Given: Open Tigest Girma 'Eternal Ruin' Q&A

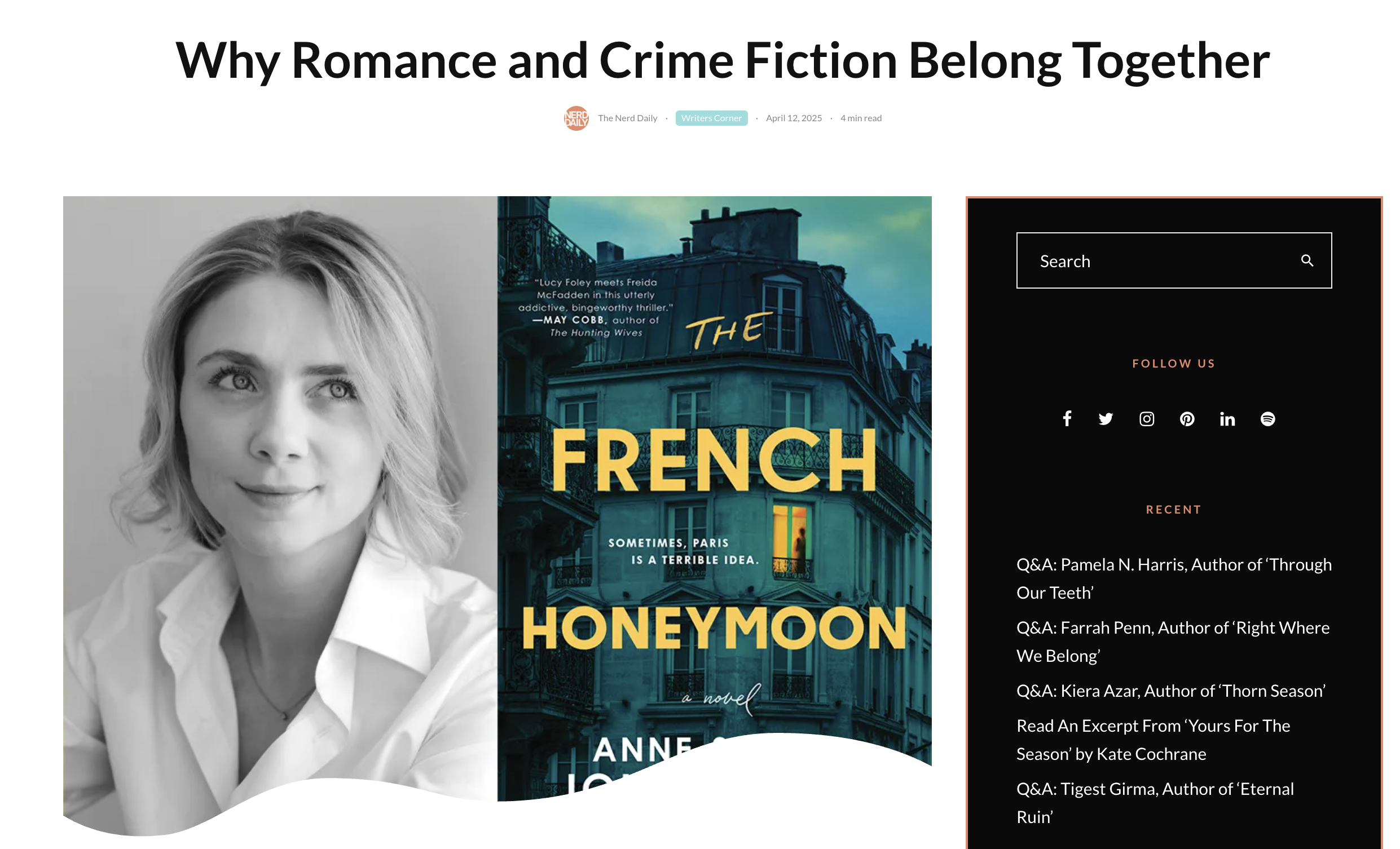Looking at the screenshot, I should coord(1155,803).
